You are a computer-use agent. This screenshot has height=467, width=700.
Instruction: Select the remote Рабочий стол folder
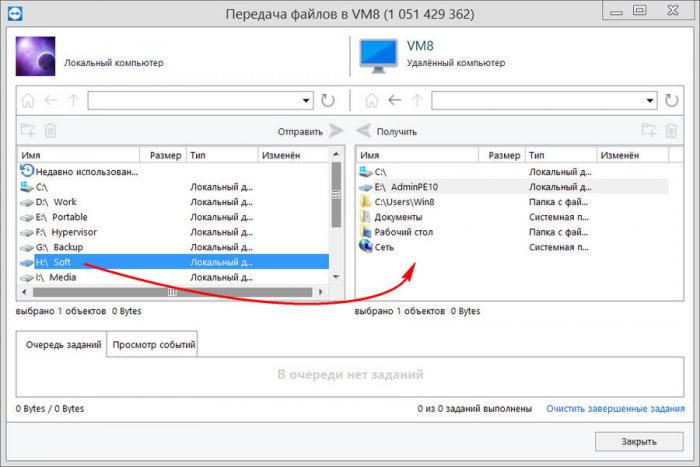pyautogui.click(x=513, y=232)
